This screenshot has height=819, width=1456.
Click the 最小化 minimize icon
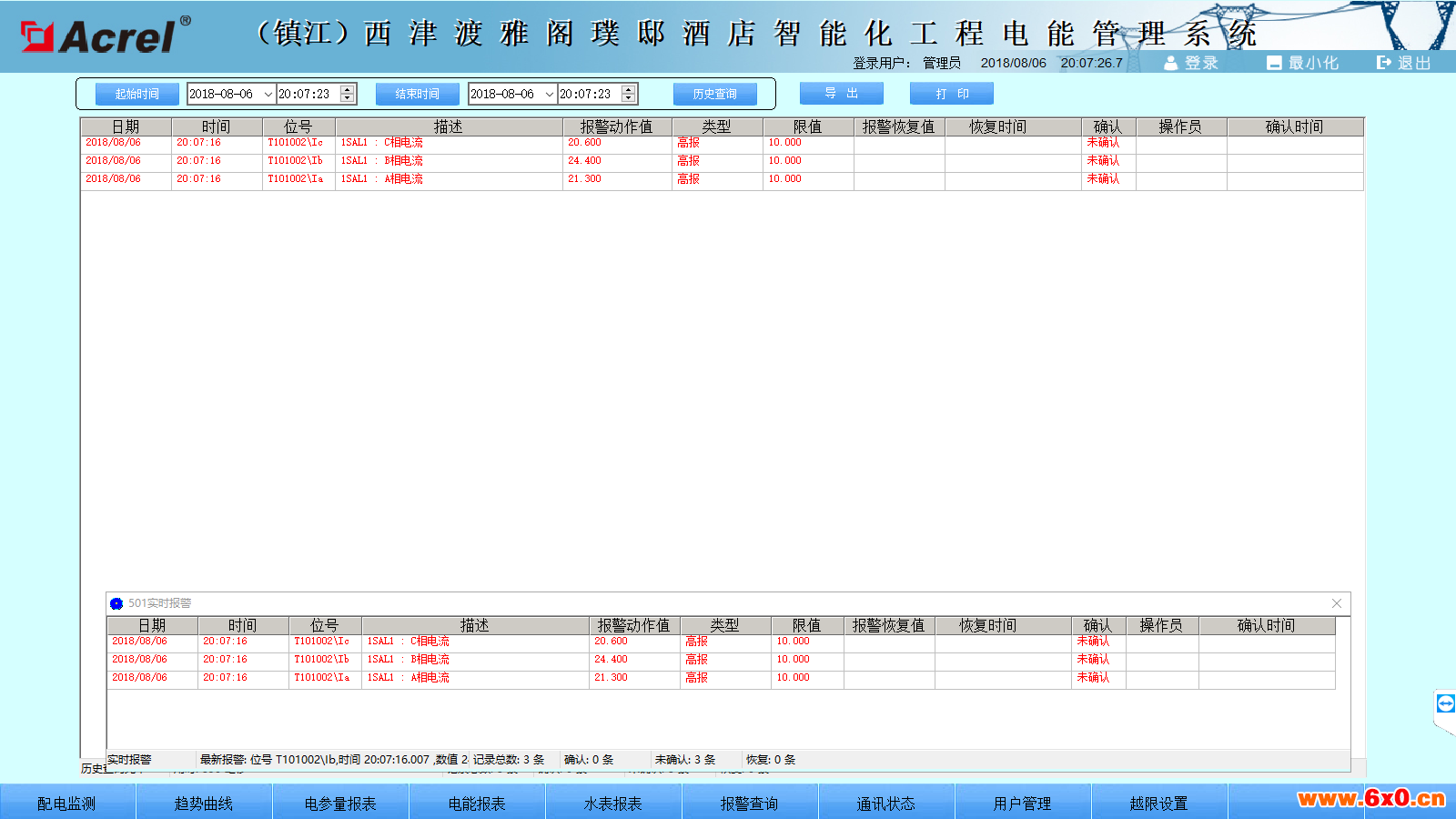click(1275, 63)
